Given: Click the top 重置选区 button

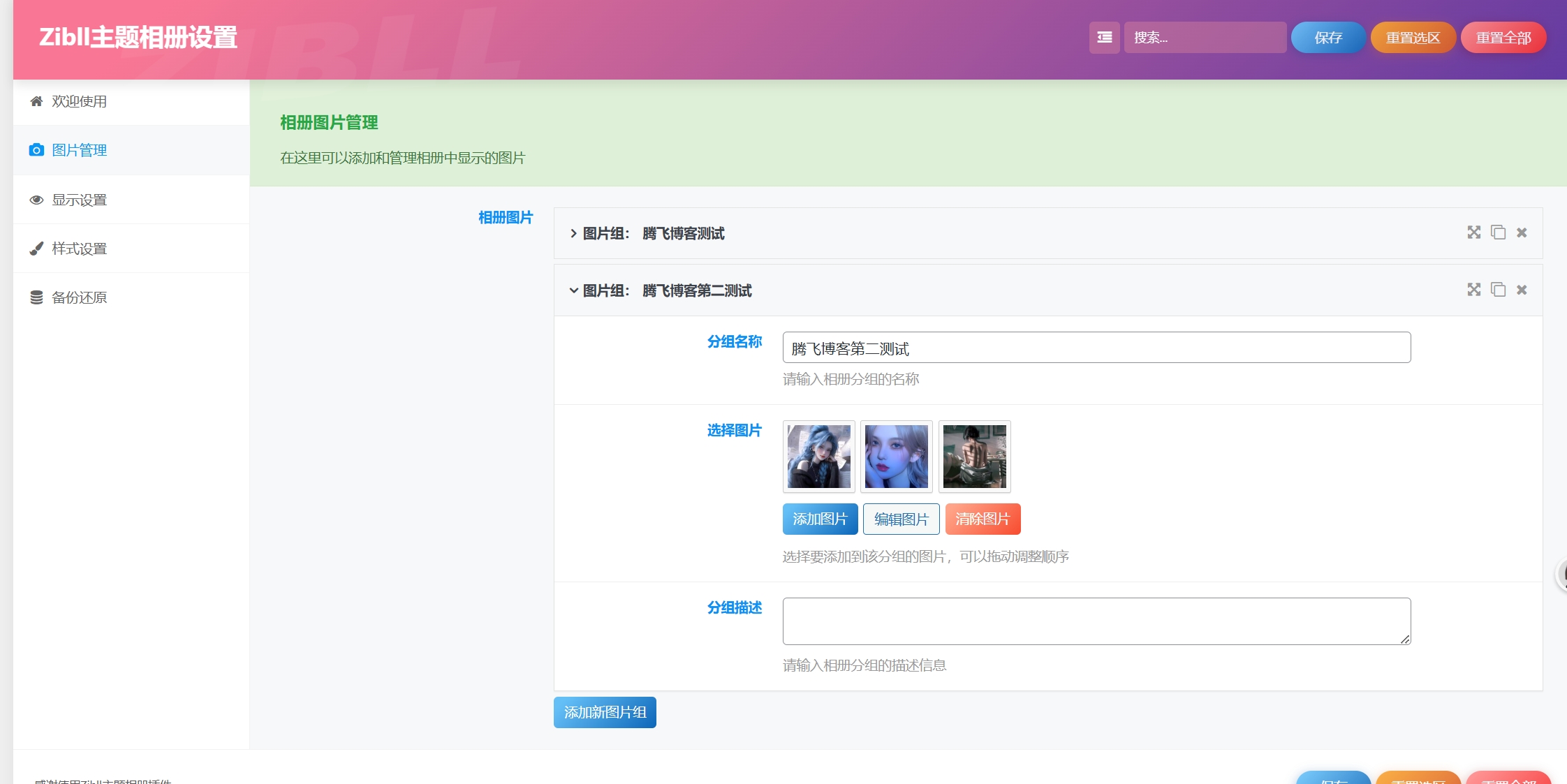Looking at the screenshot, I should [1413, 38].
